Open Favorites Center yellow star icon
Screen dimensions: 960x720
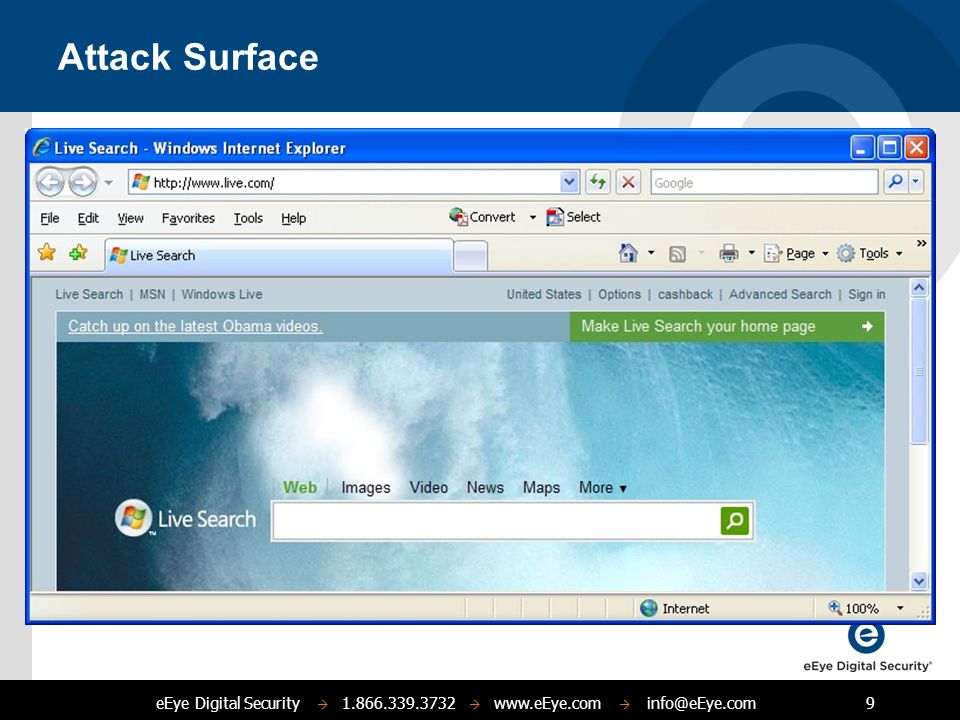(x=47, y=252)
